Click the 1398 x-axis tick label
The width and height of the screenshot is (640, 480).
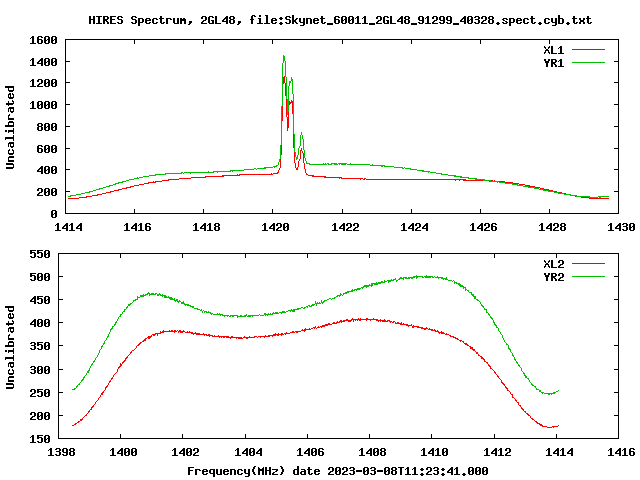[61, 452]
